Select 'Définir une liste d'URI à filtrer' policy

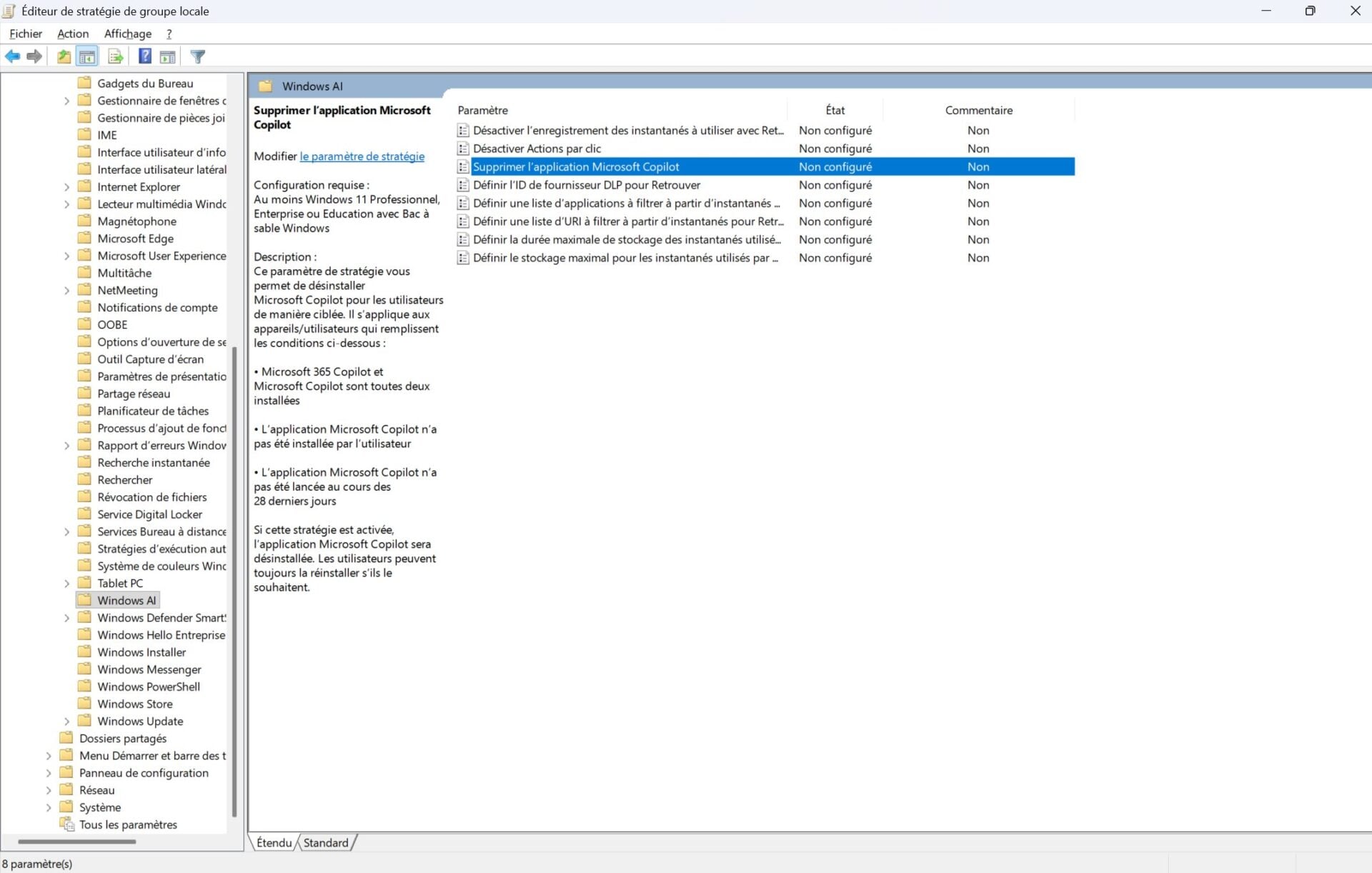tap(628, 221)
